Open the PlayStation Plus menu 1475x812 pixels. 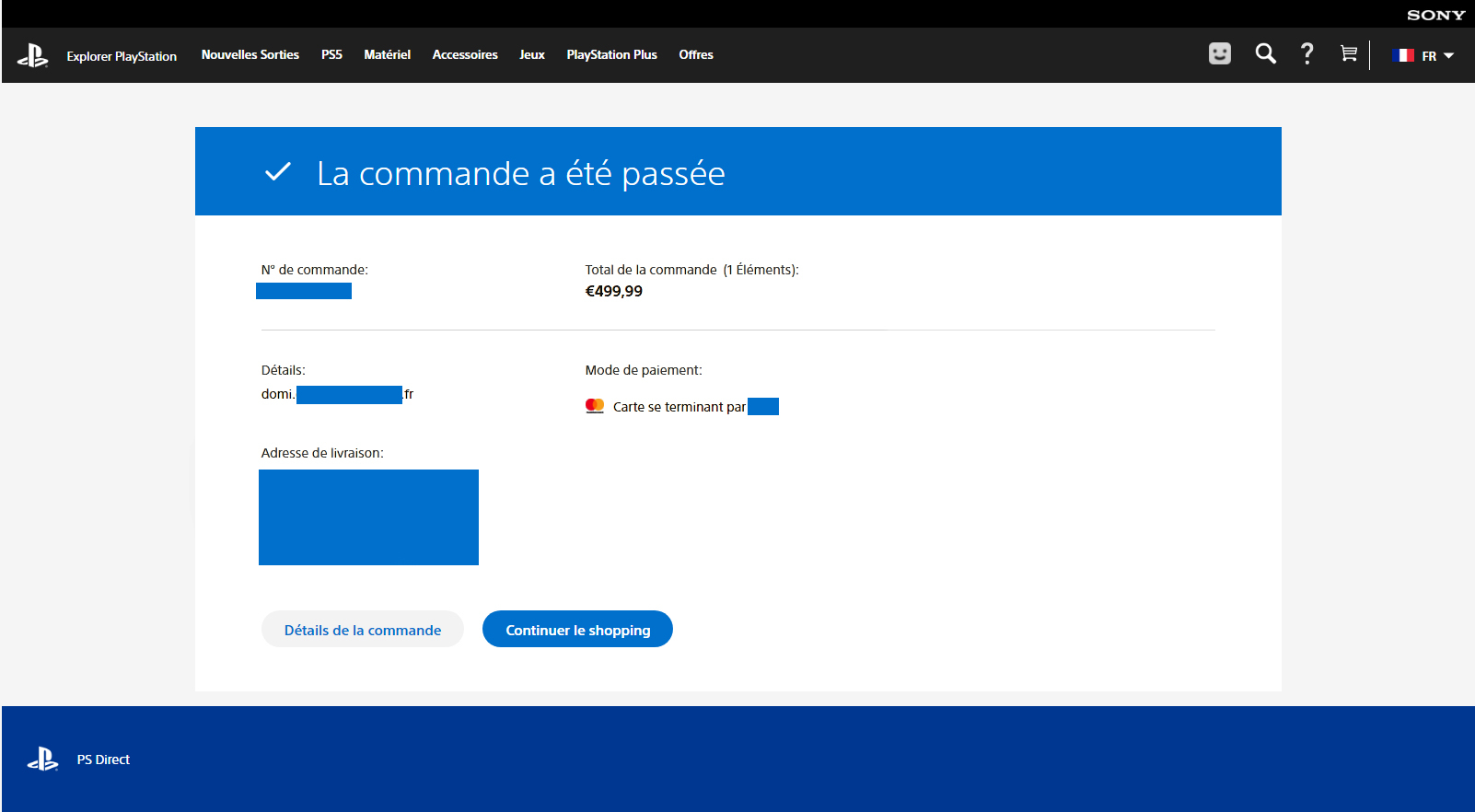[x=611, y=55]
